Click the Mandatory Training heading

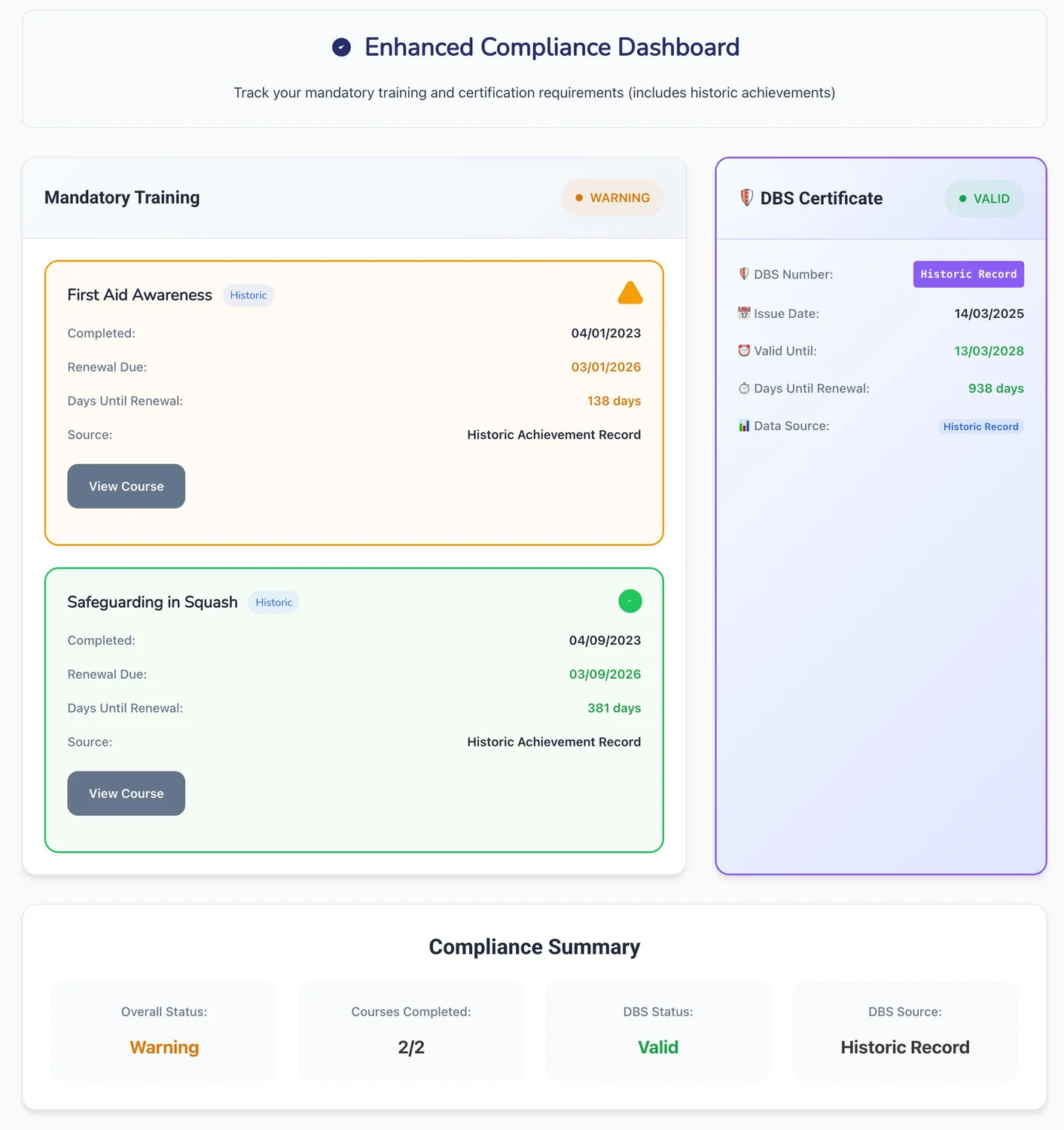tap(122, 197)
